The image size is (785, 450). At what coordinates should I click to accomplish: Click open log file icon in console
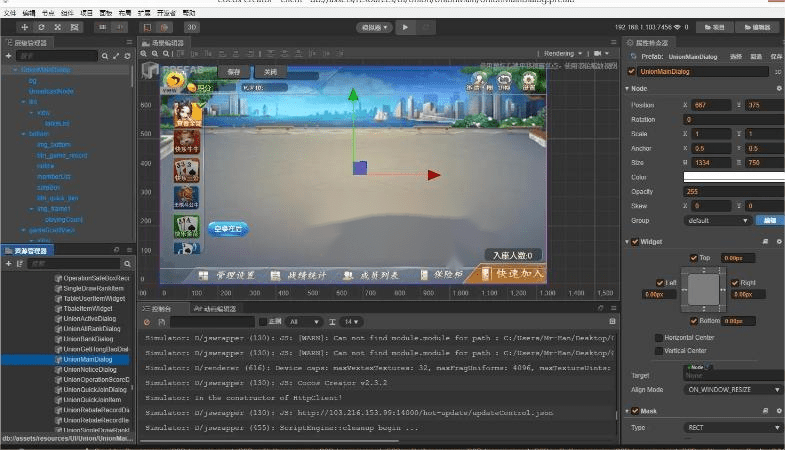pyautogui.click(x=161, y=322)
